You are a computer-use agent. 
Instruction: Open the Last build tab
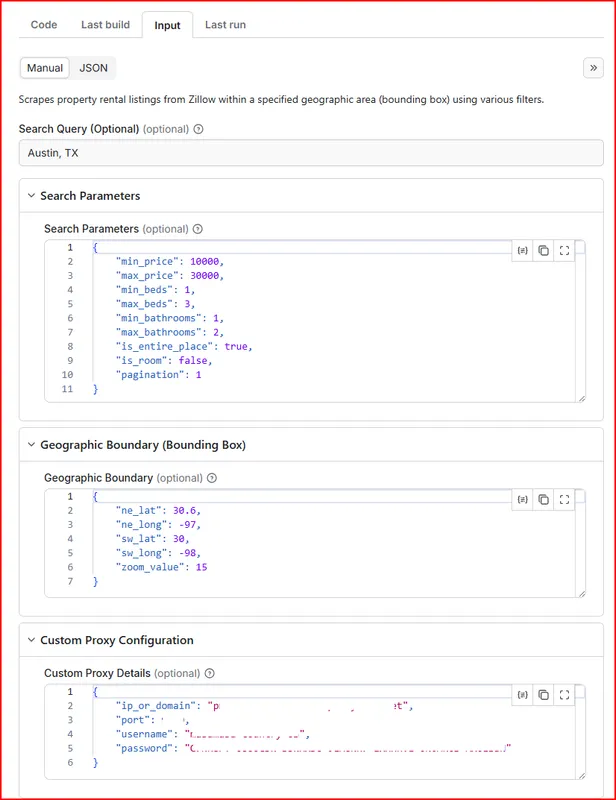[105, 24]
